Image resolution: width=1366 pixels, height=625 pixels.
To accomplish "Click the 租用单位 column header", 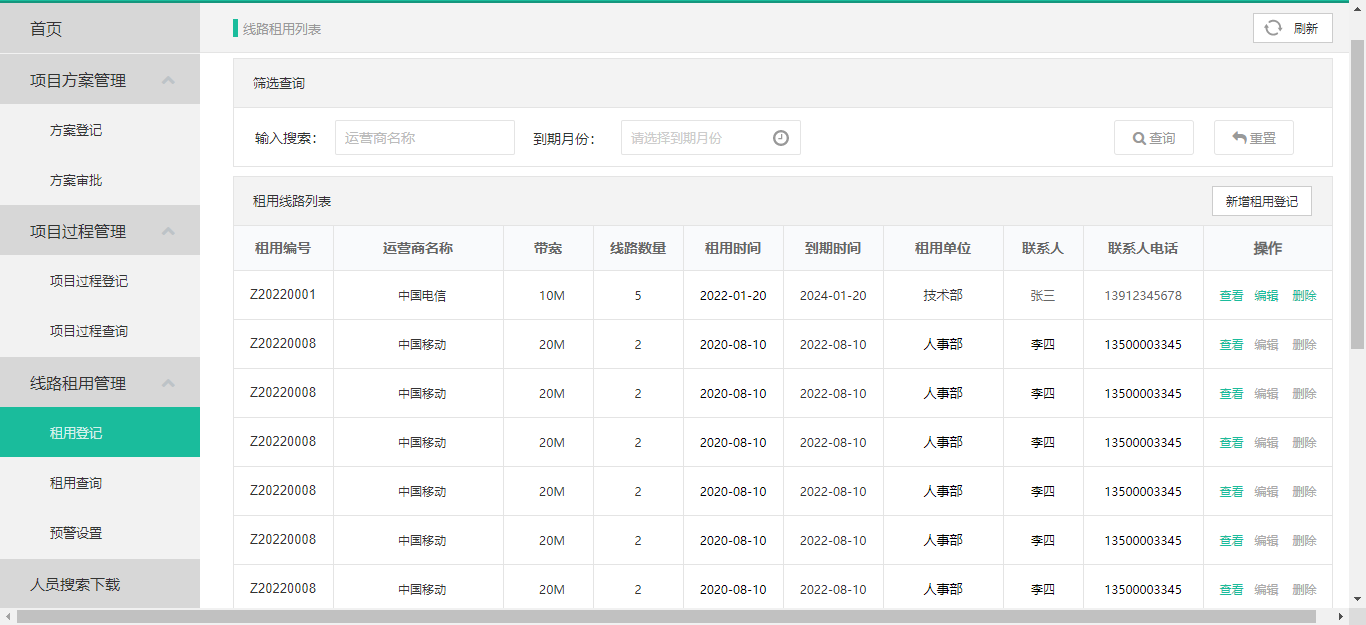I will [x=943, y=248].
